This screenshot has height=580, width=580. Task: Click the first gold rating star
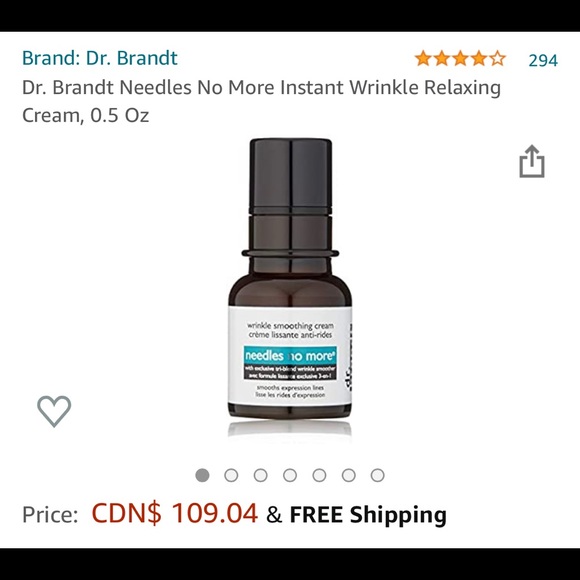[x=423, y=59]
